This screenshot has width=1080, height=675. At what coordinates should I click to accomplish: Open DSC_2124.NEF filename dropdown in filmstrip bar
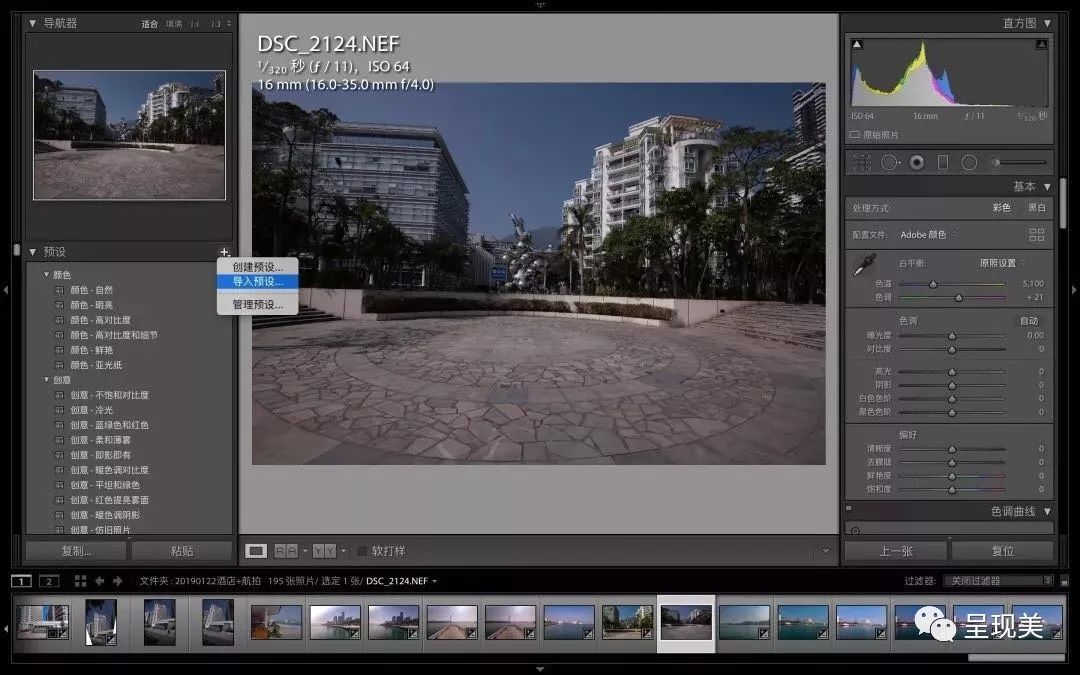(x=401, y=581)
